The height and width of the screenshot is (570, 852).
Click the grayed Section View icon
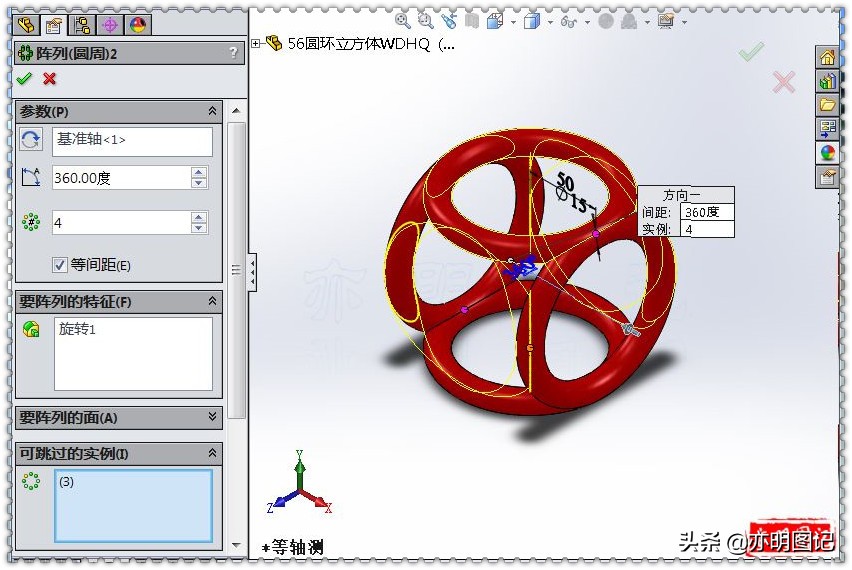(x=472, y=21)
